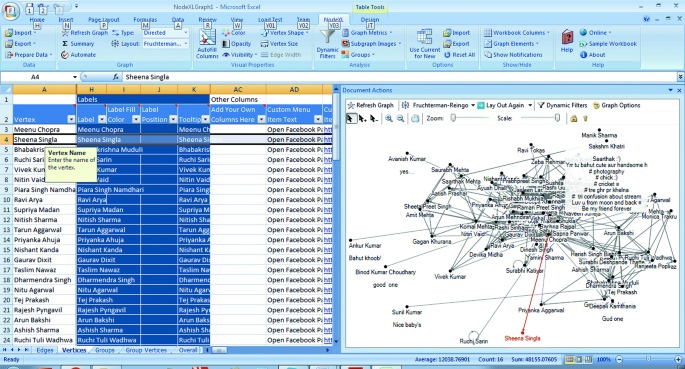
Task: Open Fruchterman-Reingold layout dropdown in graph pane
Action: tap(473, 105)
